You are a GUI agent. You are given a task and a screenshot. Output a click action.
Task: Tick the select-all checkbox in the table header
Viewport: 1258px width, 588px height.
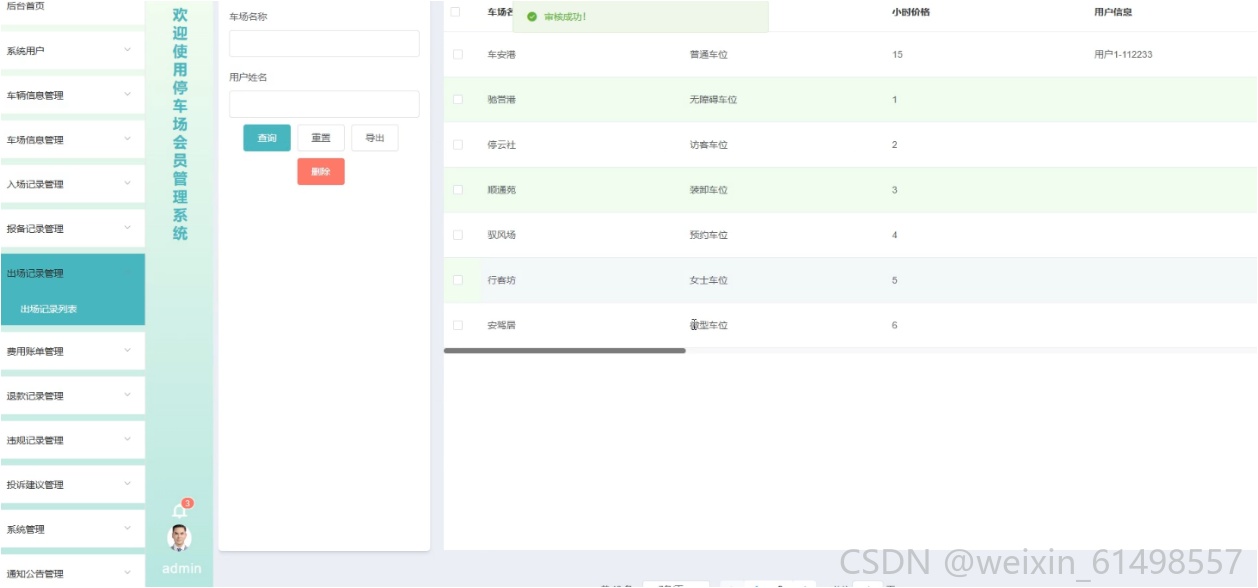[456, 12]
